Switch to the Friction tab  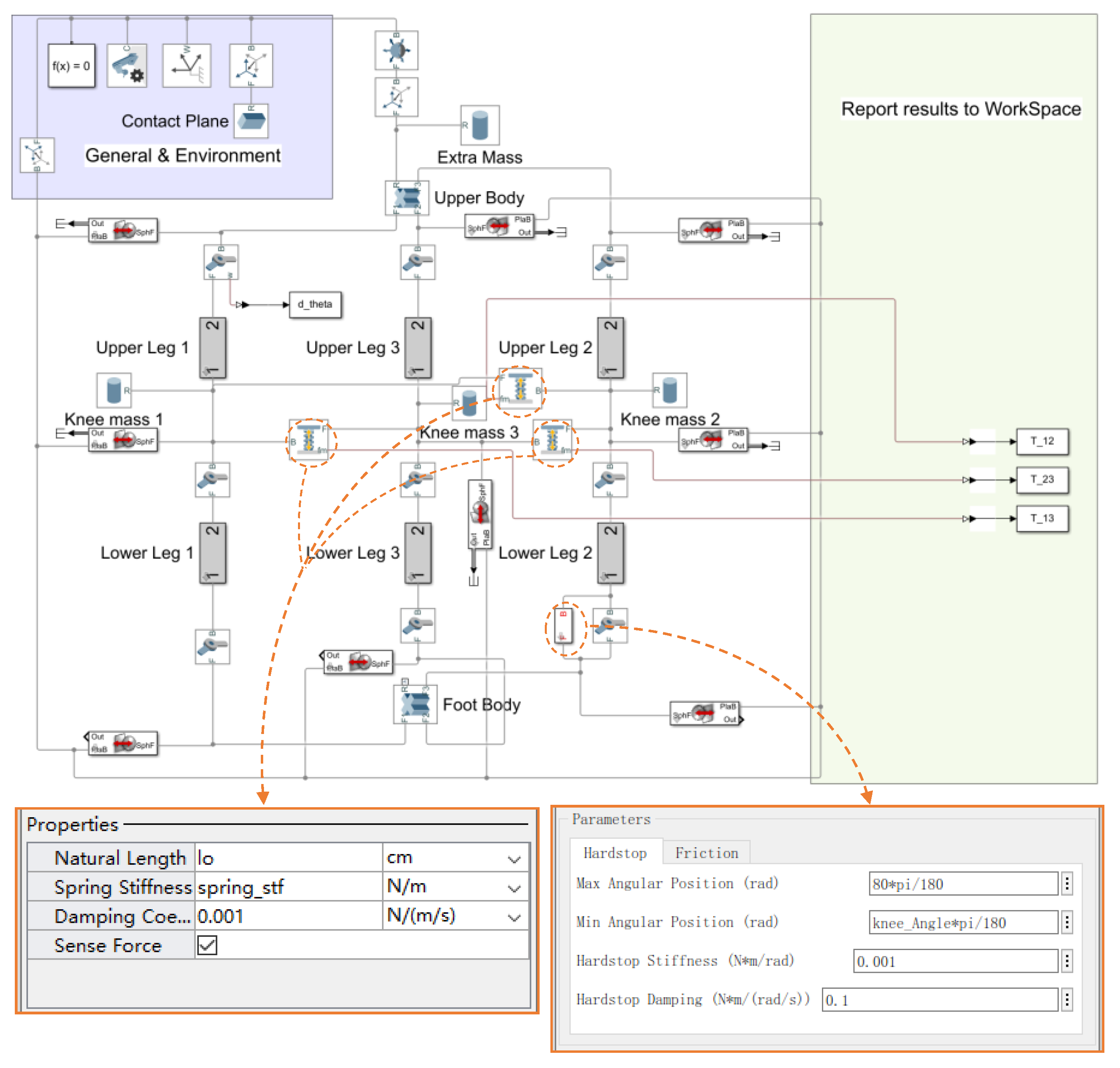pyautogui.click(x=706, y=853)
